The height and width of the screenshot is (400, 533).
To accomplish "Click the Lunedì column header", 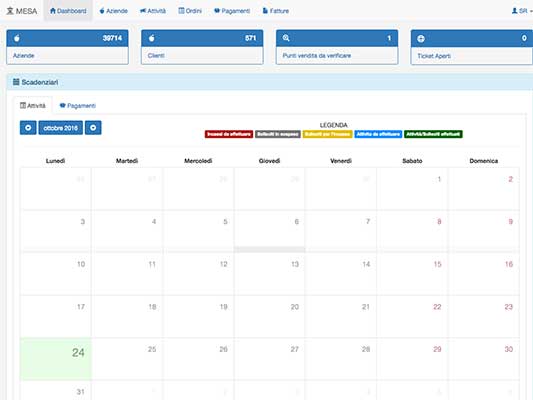I will [x=55, y=161].
